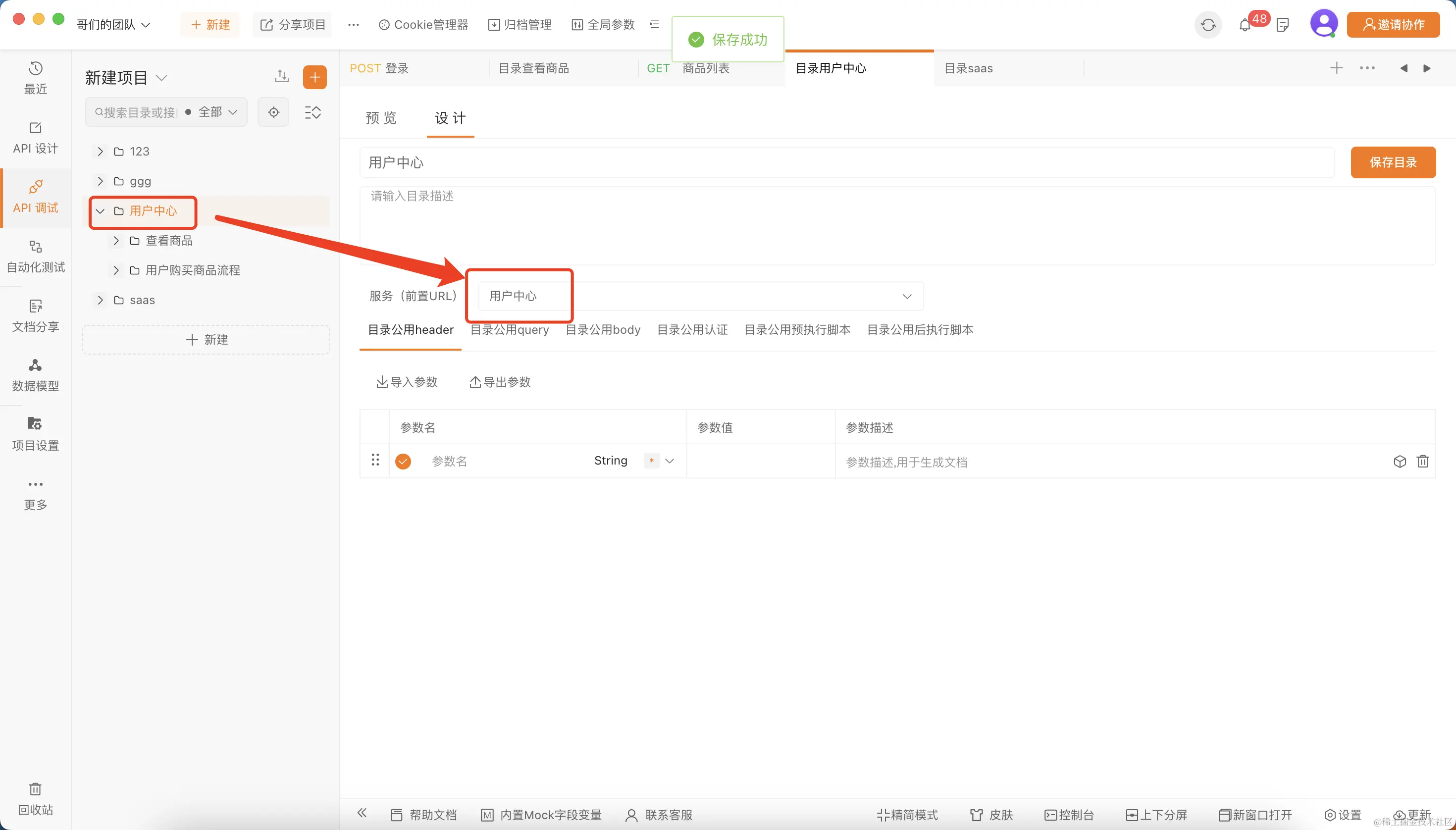This screenshot has width=1456, height=830.
Task: Expand the saas folder in tree
Action: tap(101, 300)
